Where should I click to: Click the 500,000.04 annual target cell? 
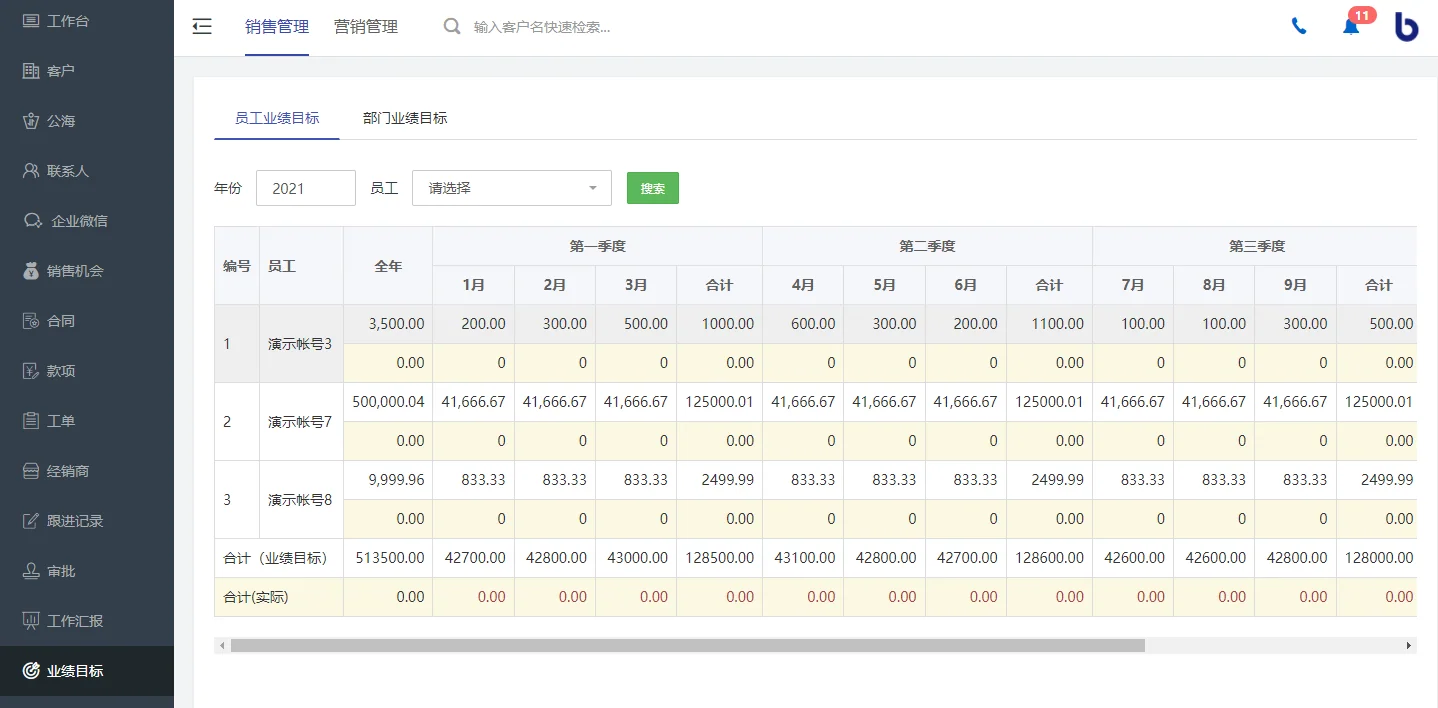[x=388, y=402]
